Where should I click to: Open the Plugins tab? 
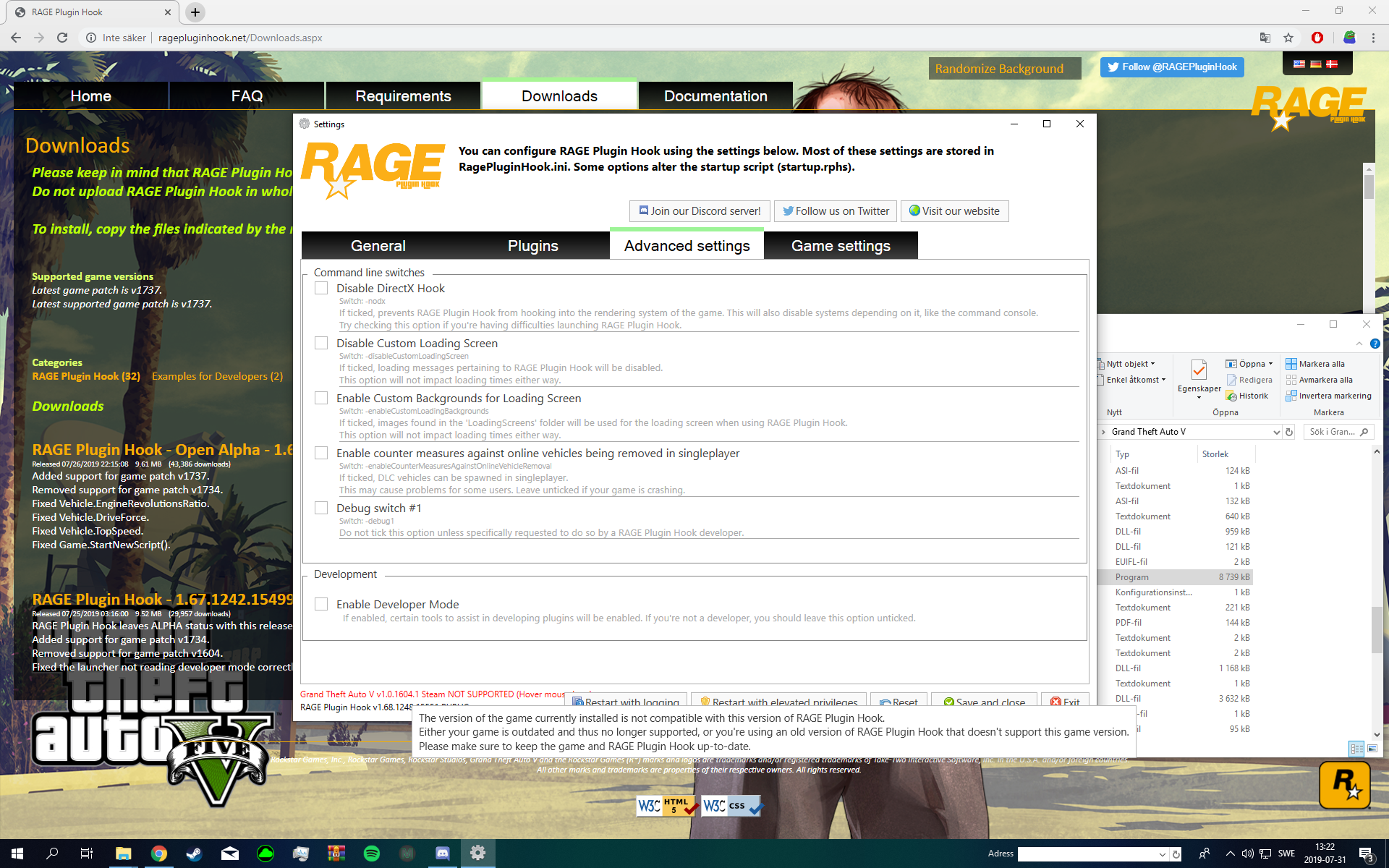(532, 246)
